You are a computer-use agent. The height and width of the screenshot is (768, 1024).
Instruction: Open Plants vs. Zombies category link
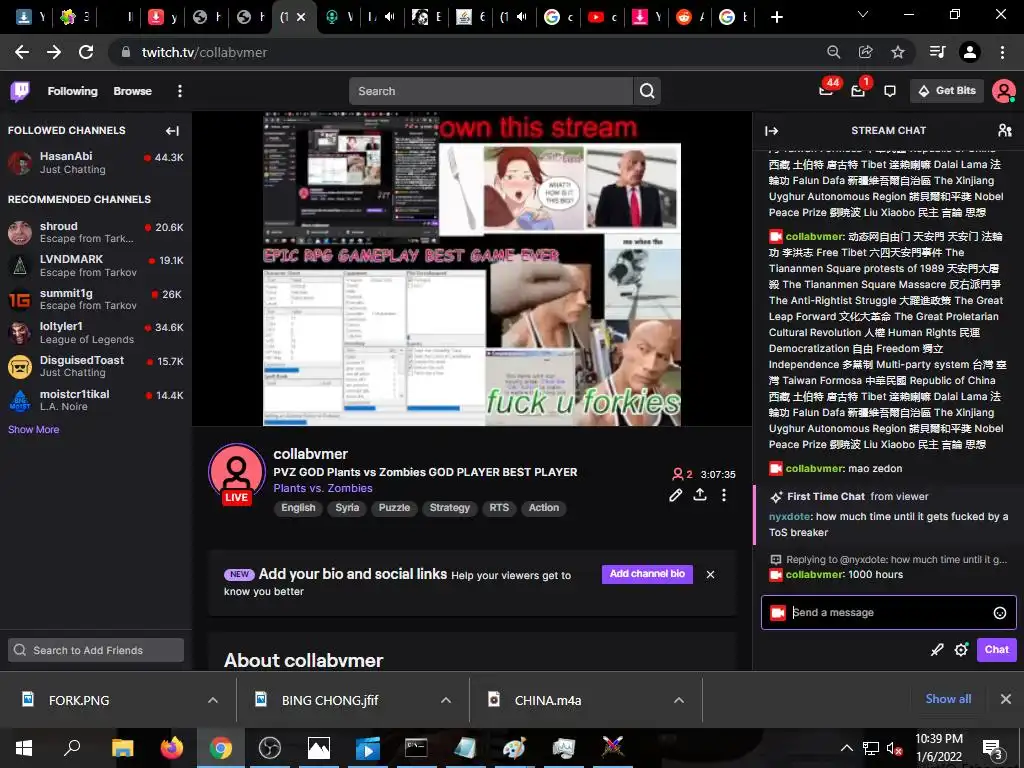323,488
